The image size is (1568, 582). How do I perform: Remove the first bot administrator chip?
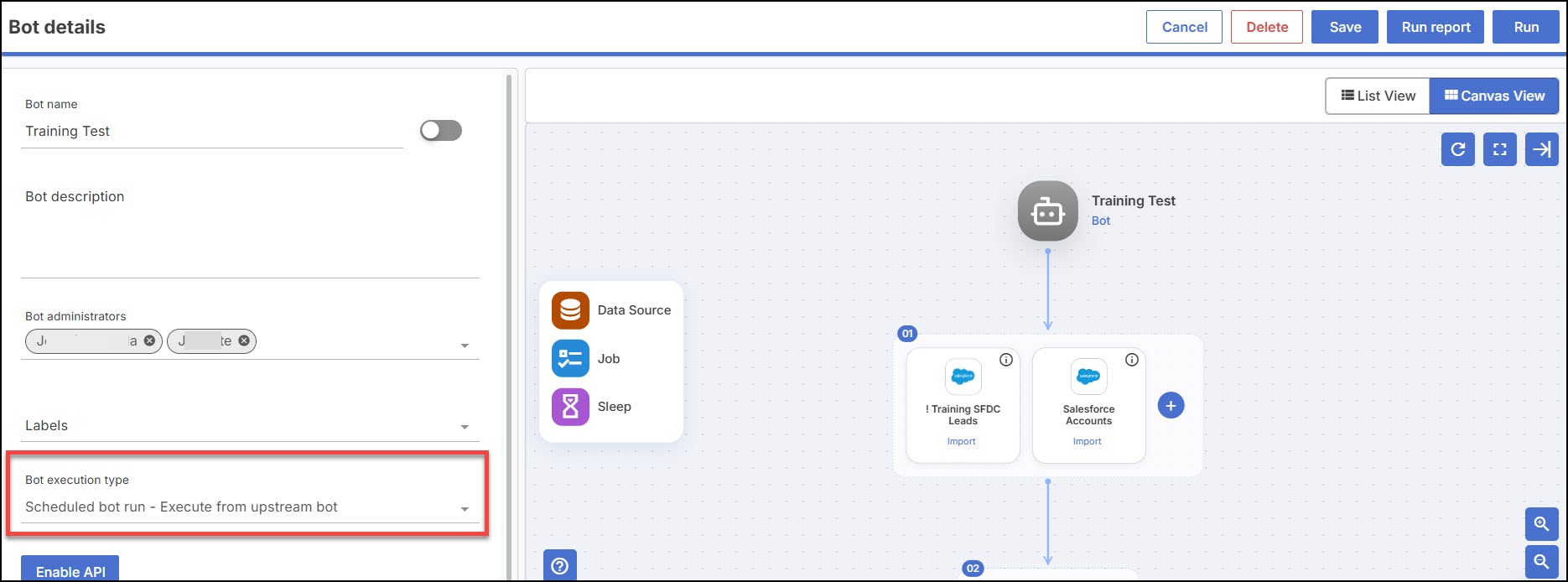[x=149, y=340]
